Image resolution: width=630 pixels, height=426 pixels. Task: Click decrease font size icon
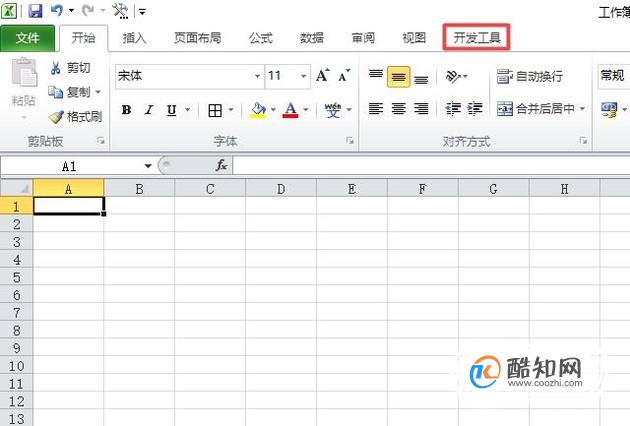(344, 76)
